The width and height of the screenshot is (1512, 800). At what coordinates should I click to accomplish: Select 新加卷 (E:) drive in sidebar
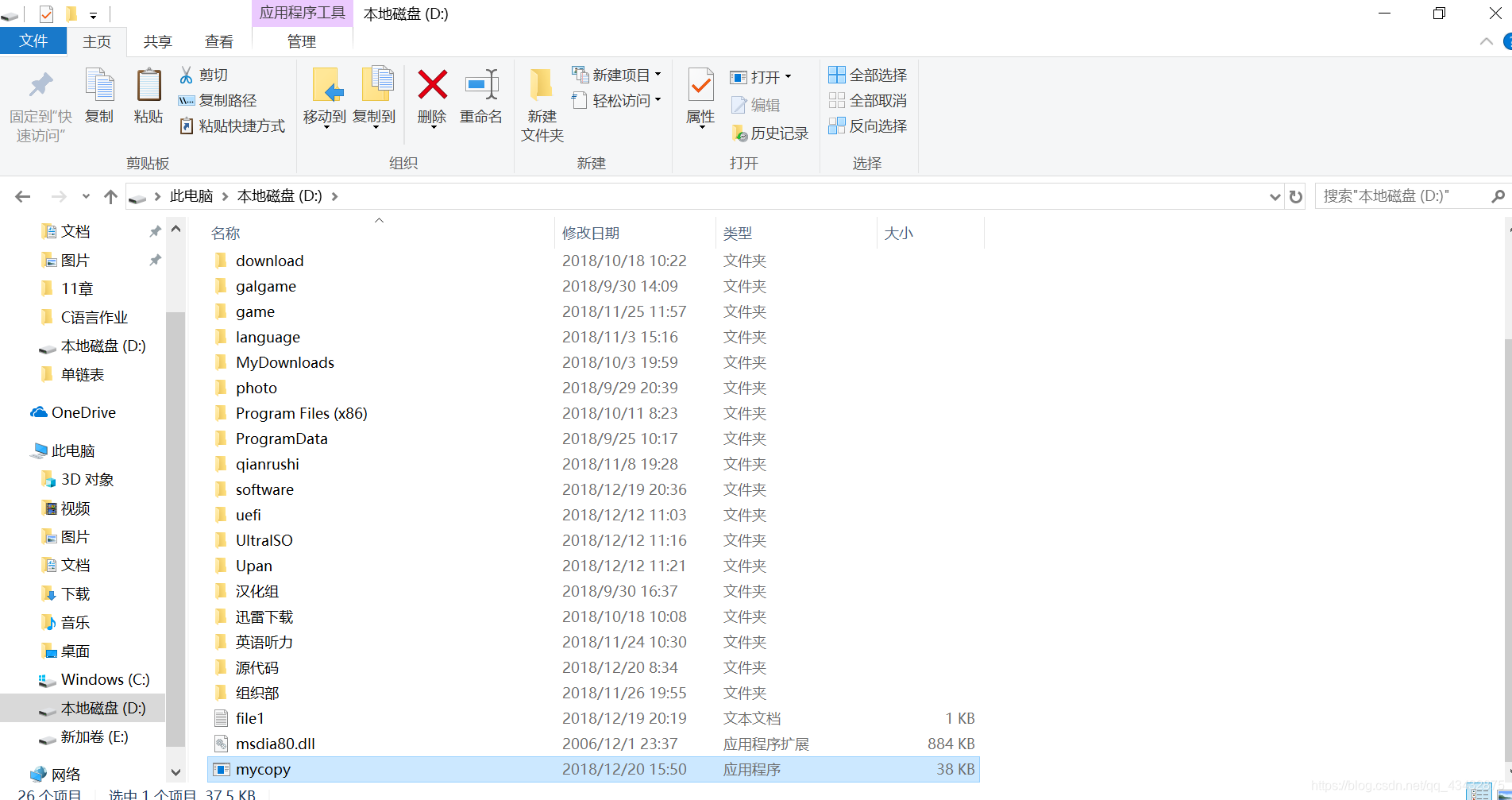coord(84,737)
